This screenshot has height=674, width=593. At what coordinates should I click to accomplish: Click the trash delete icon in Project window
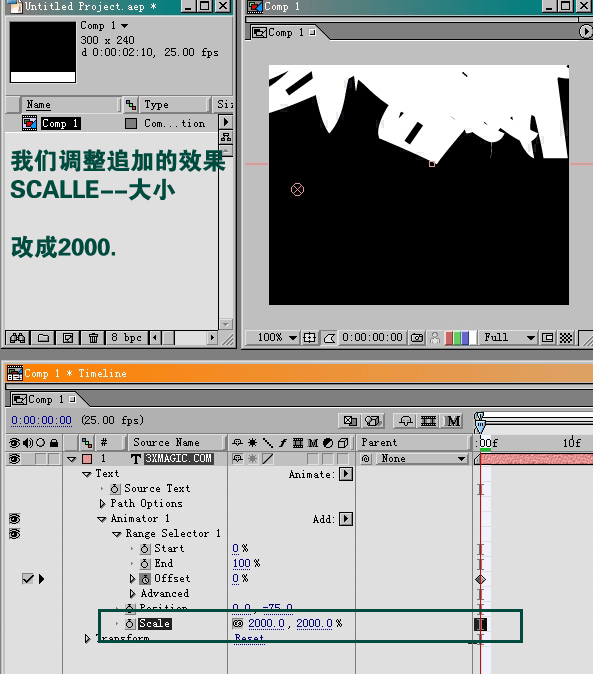pyautogui.click(x=93, y=338)
